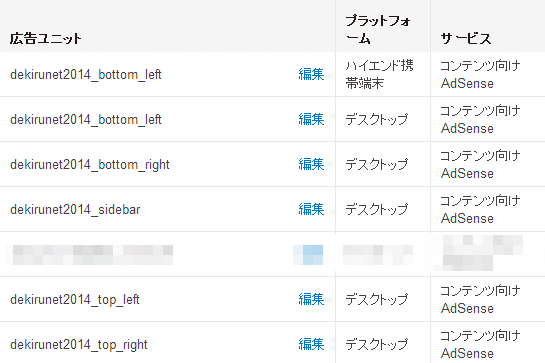Image resolution: width=545 pixels, height=363 pixels.
Task: Open the AdSense link in the top_left row
Action: 467,308
